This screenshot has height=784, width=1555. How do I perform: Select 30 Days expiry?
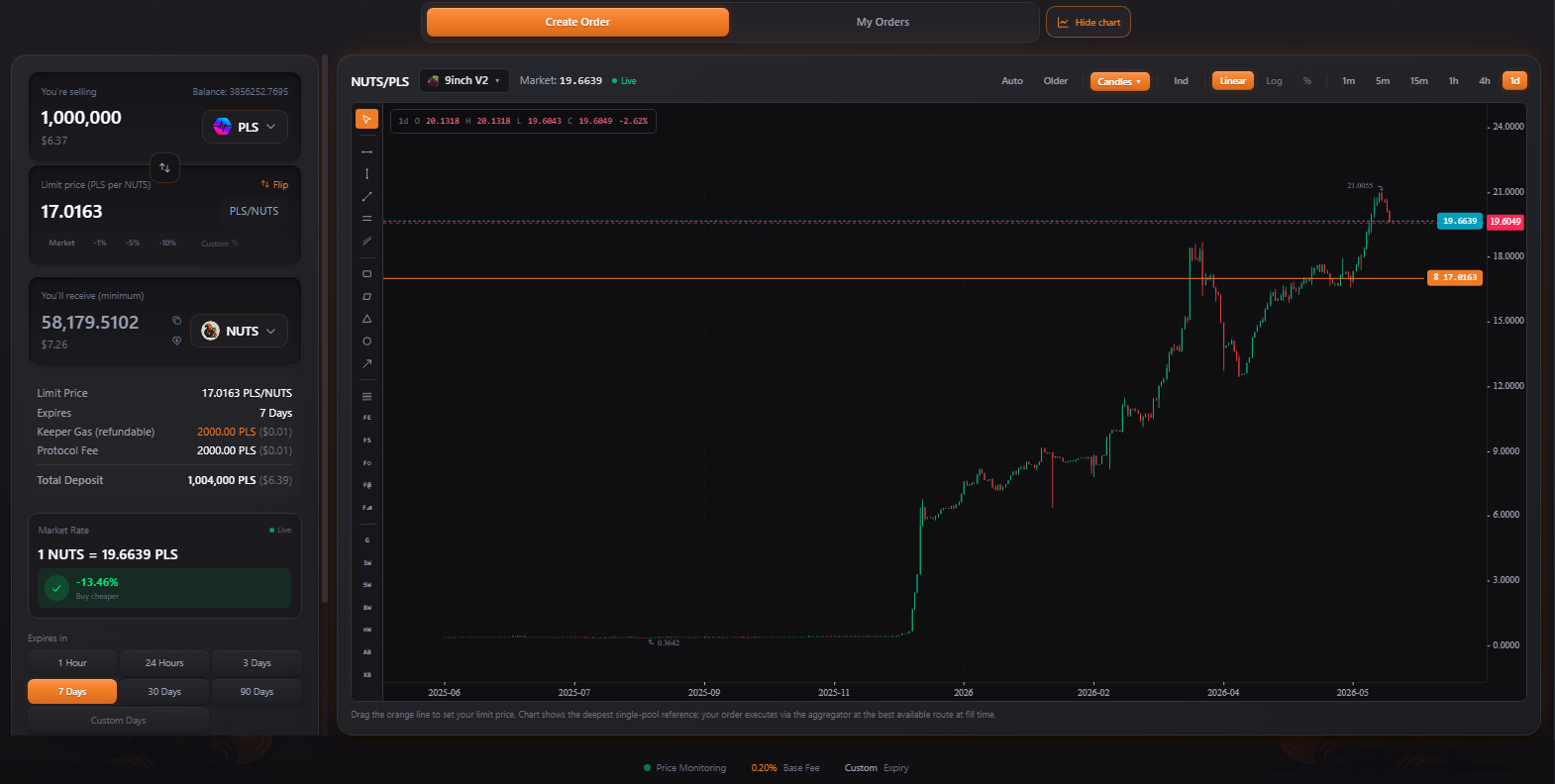tap(164, 692)
